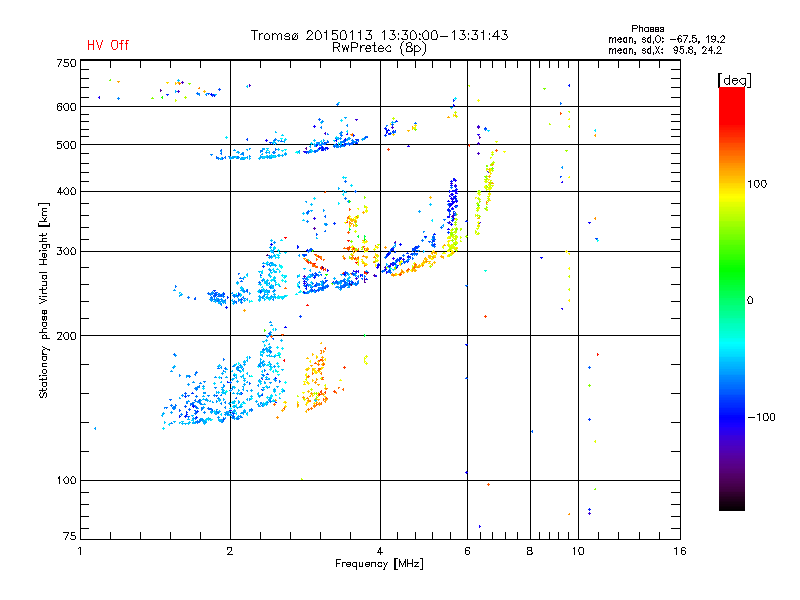This screenshot has width=800, height=600.
Task: Click the x-axis tick label "4"
Action: tap(380, 551)
